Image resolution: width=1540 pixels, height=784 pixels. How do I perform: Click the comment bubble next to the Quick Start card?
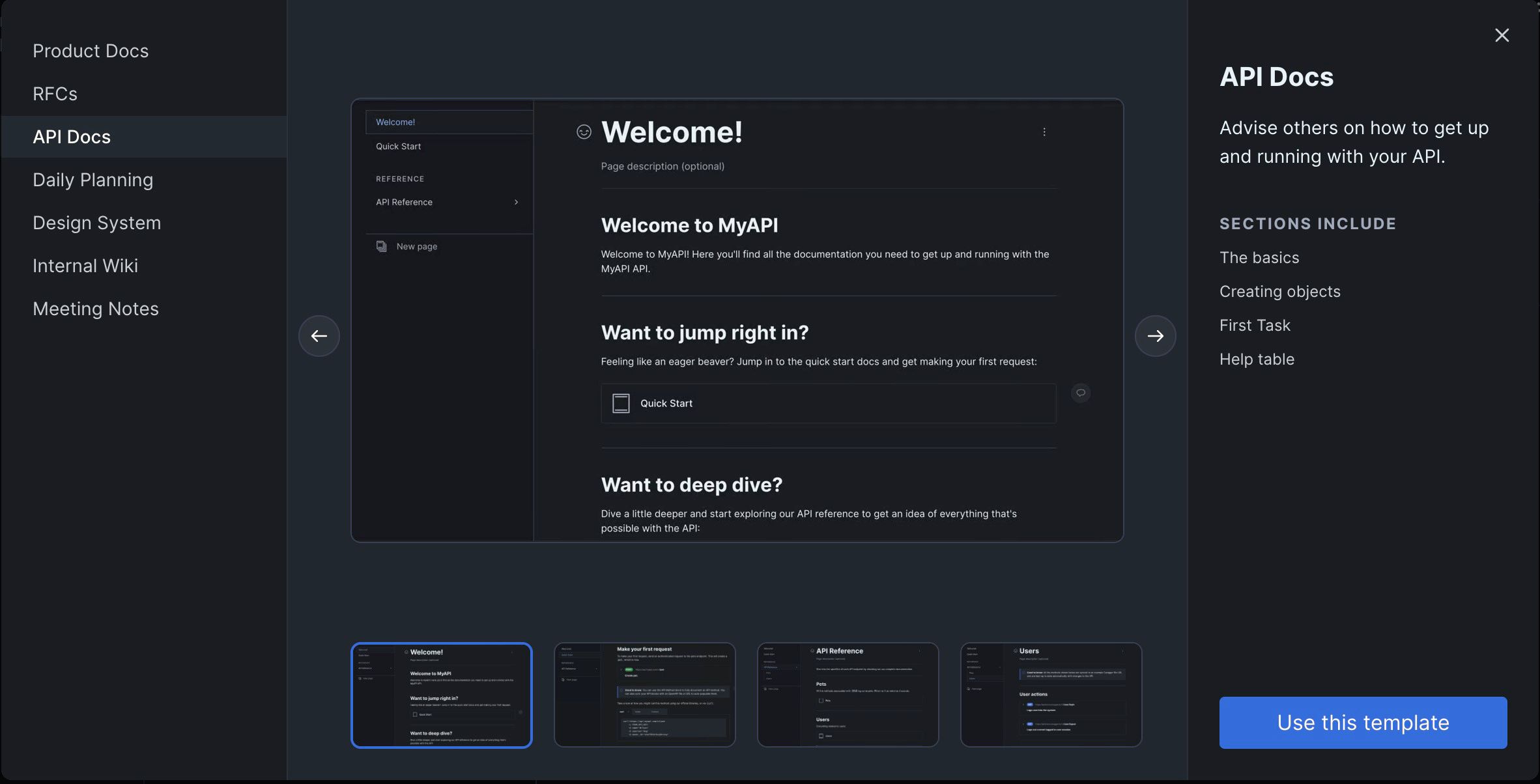pyautogui.click(x=1080, y=393)
